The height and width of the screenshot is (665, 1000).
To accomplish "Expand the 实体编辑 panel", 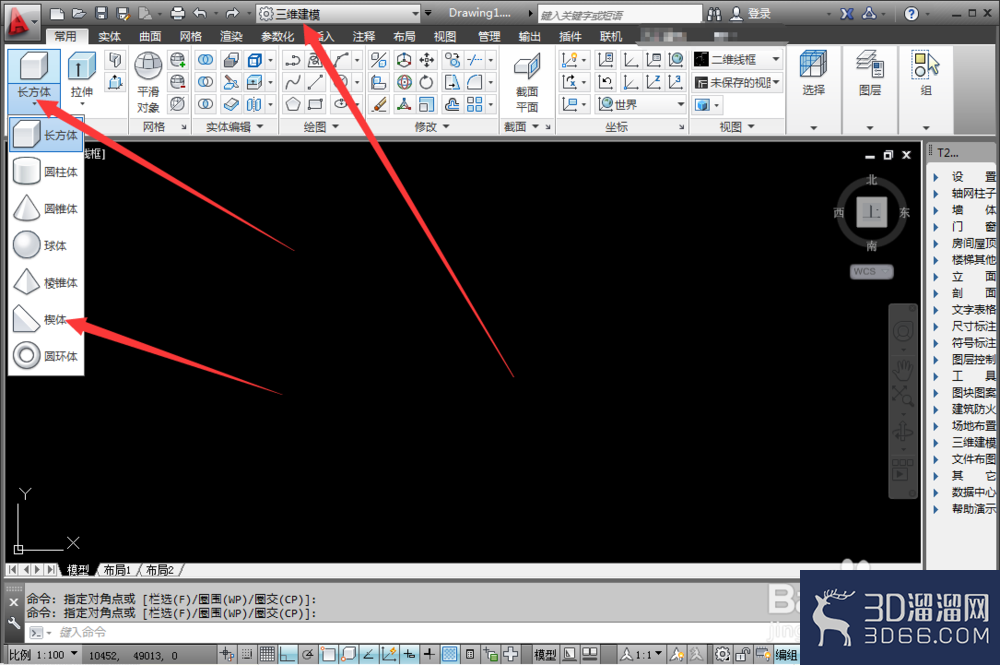I will click(x=235, y=127).
